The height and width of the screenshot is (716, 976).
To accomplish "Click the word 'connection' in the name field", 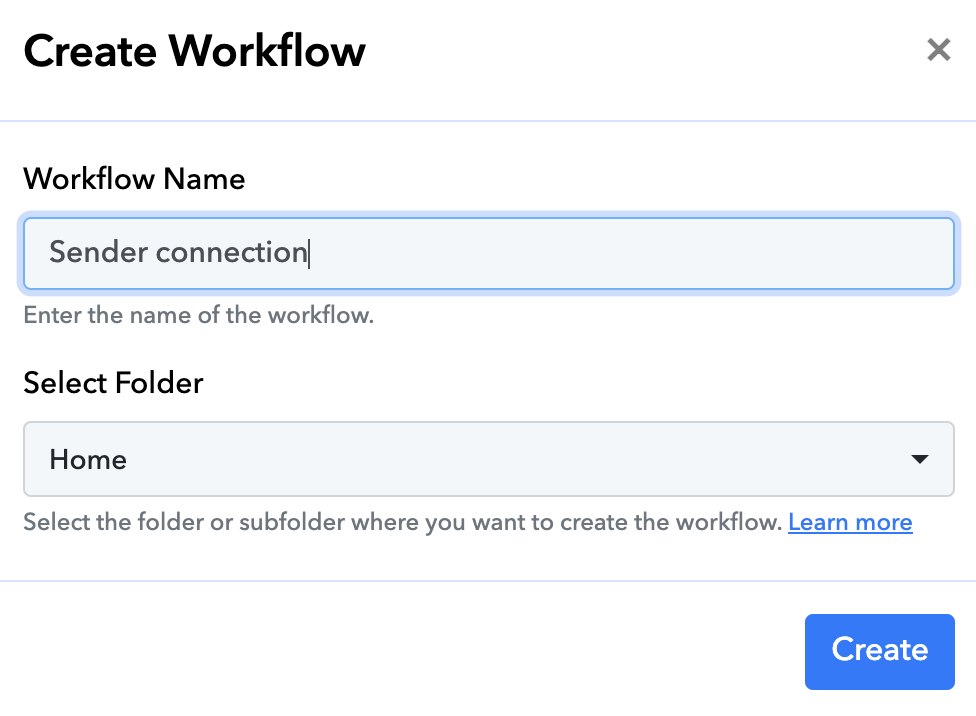I will pyautogui.click(x=231, y=252).
